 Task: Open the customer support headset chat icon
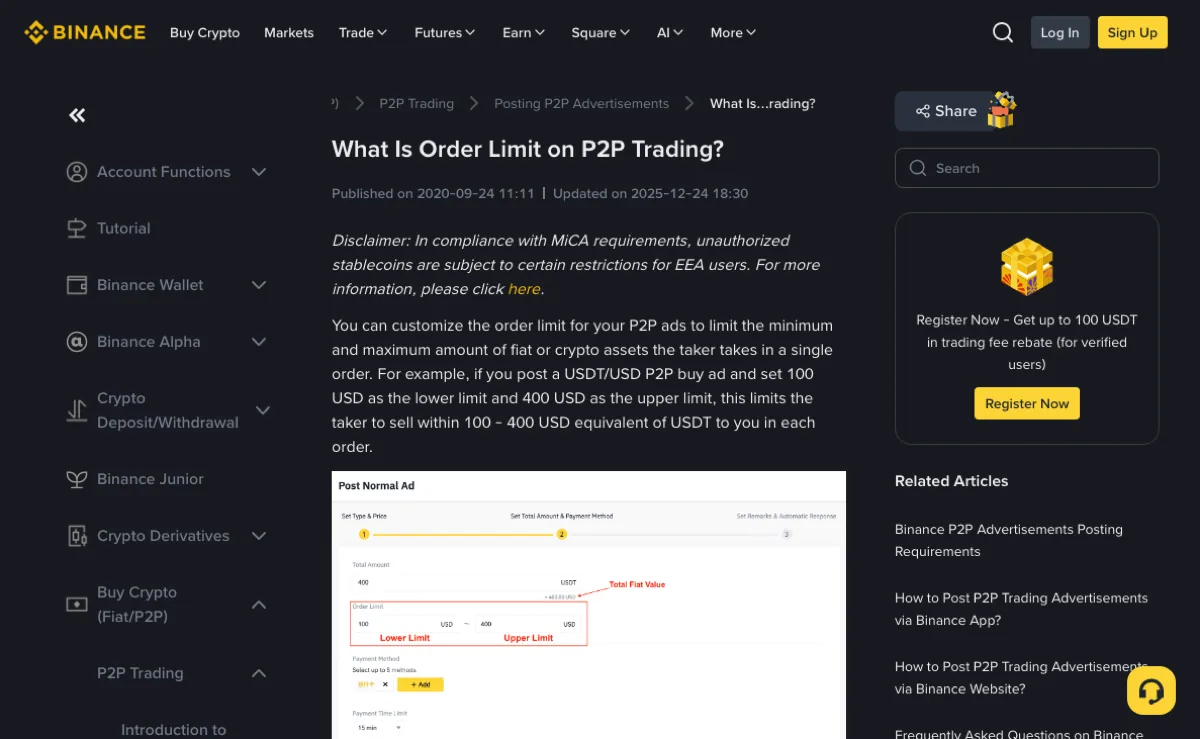point(1151,690)
